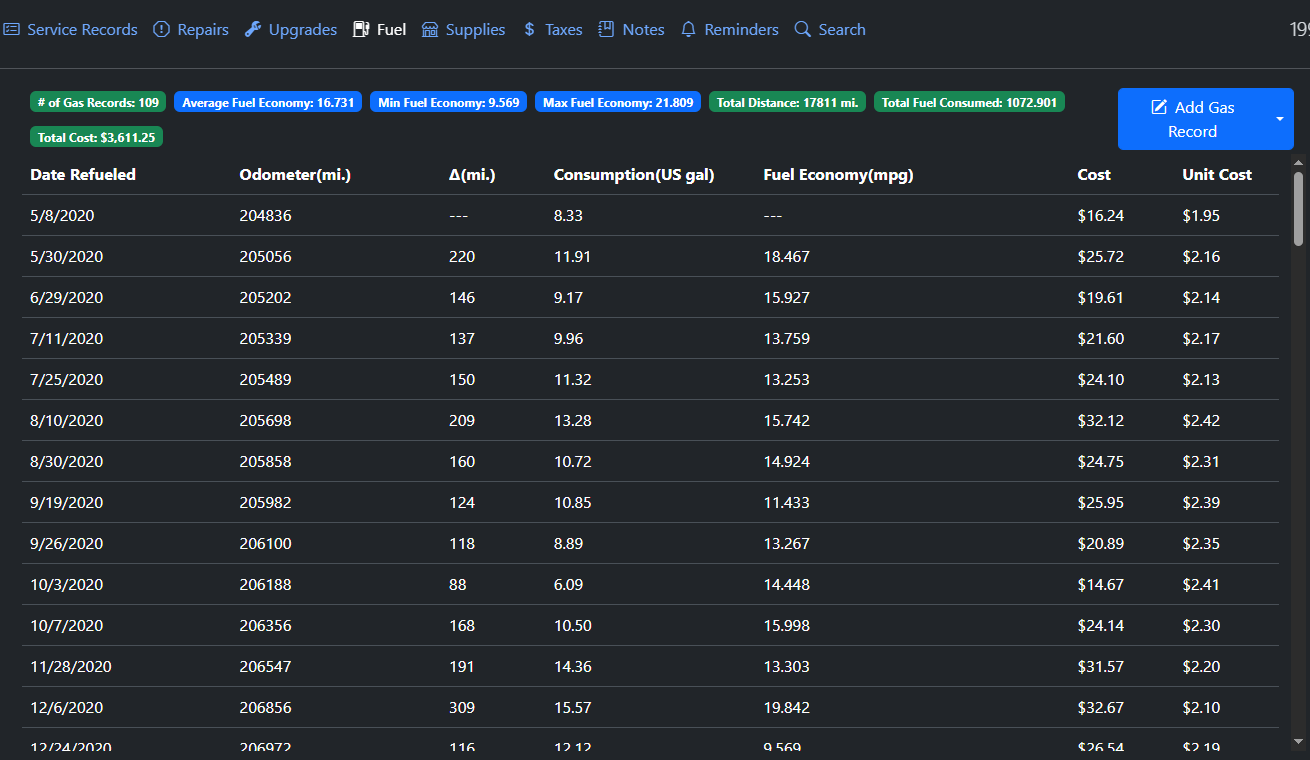The image size is (1310, 760).
Task: Switch to the Upgrades tab
Action: click(x=302, y=30)
